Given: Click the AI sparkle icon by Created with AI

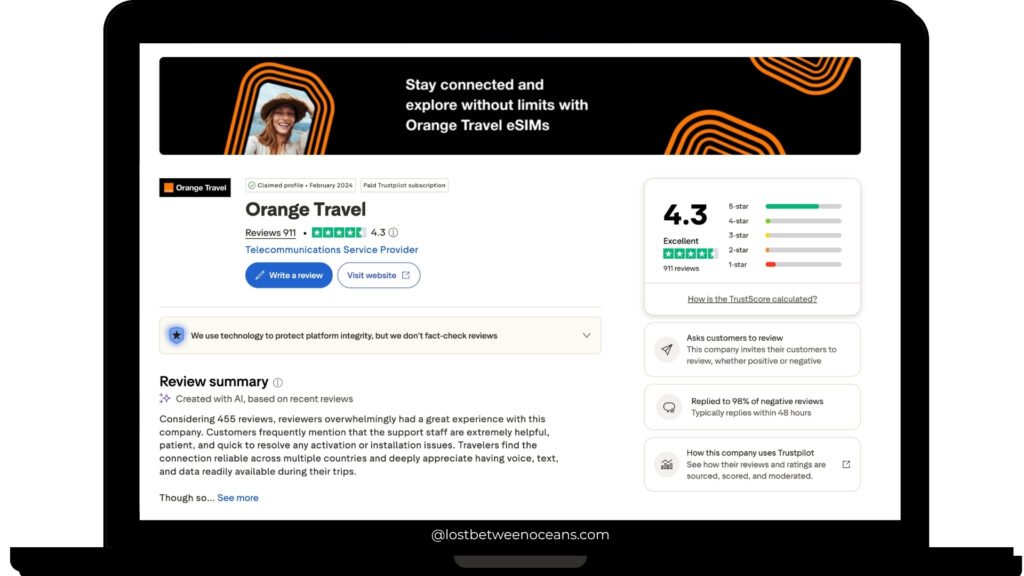Looking at the screenshot, I should [165, 398].
